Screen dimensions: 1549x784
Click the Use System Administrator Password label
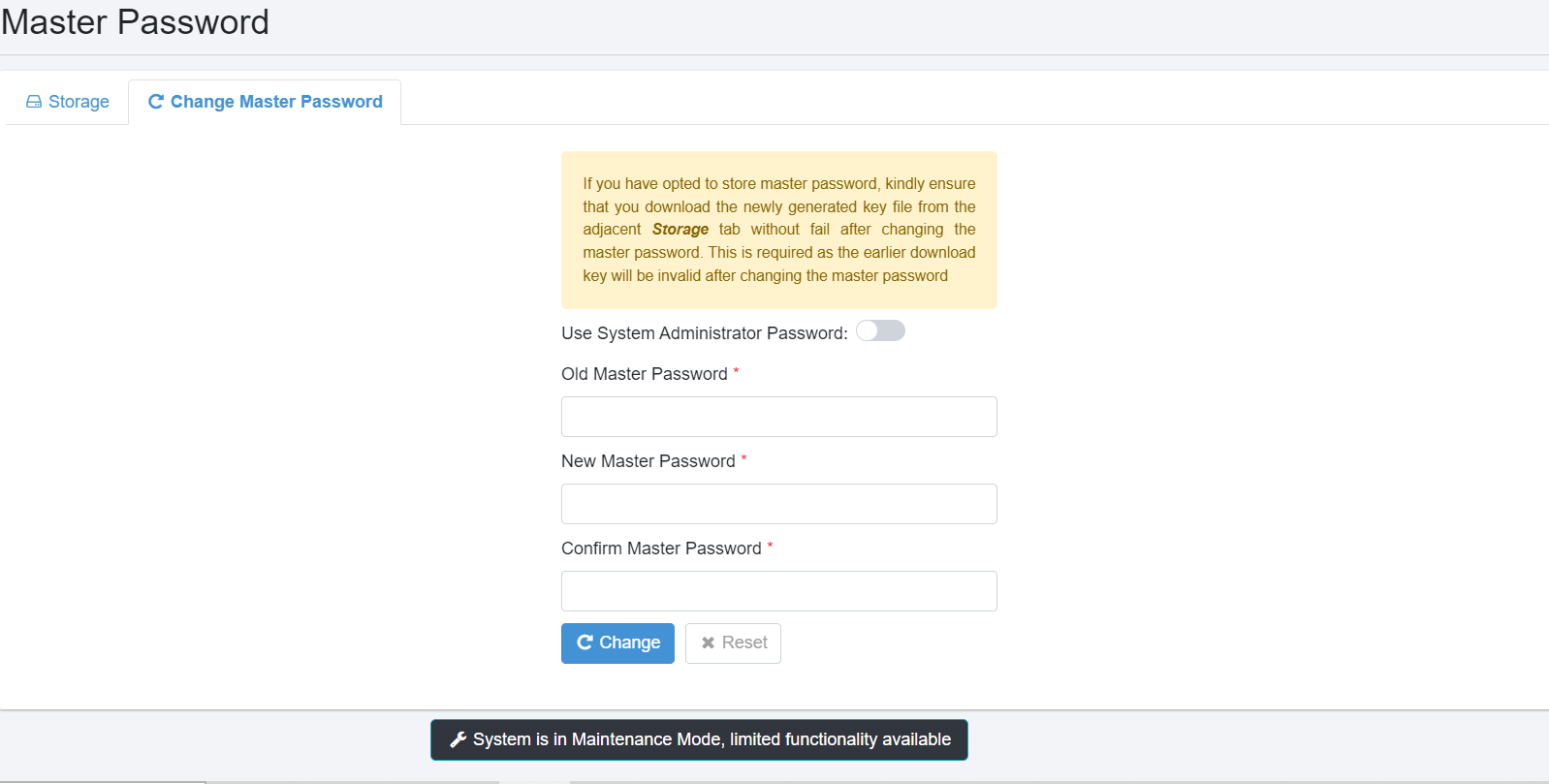tap(704, 333)
